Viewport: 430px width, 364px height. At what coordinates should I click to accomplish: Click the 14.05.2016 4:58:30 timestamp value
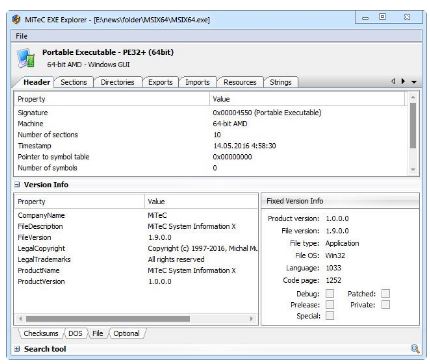click(x=245, y=146)
